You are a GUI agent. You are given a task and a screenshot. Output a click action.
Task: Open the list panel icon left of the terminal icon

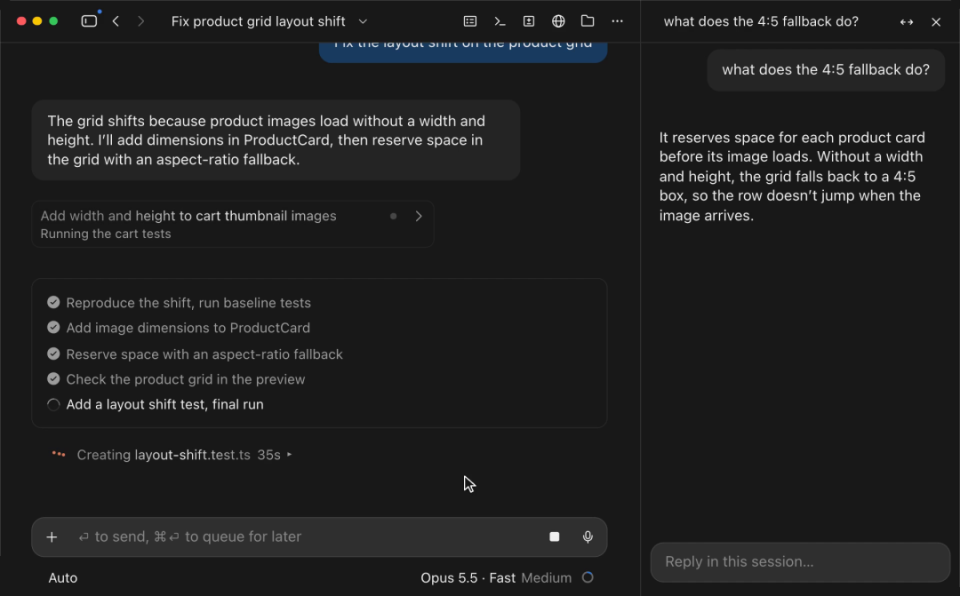tap(470, 21)
